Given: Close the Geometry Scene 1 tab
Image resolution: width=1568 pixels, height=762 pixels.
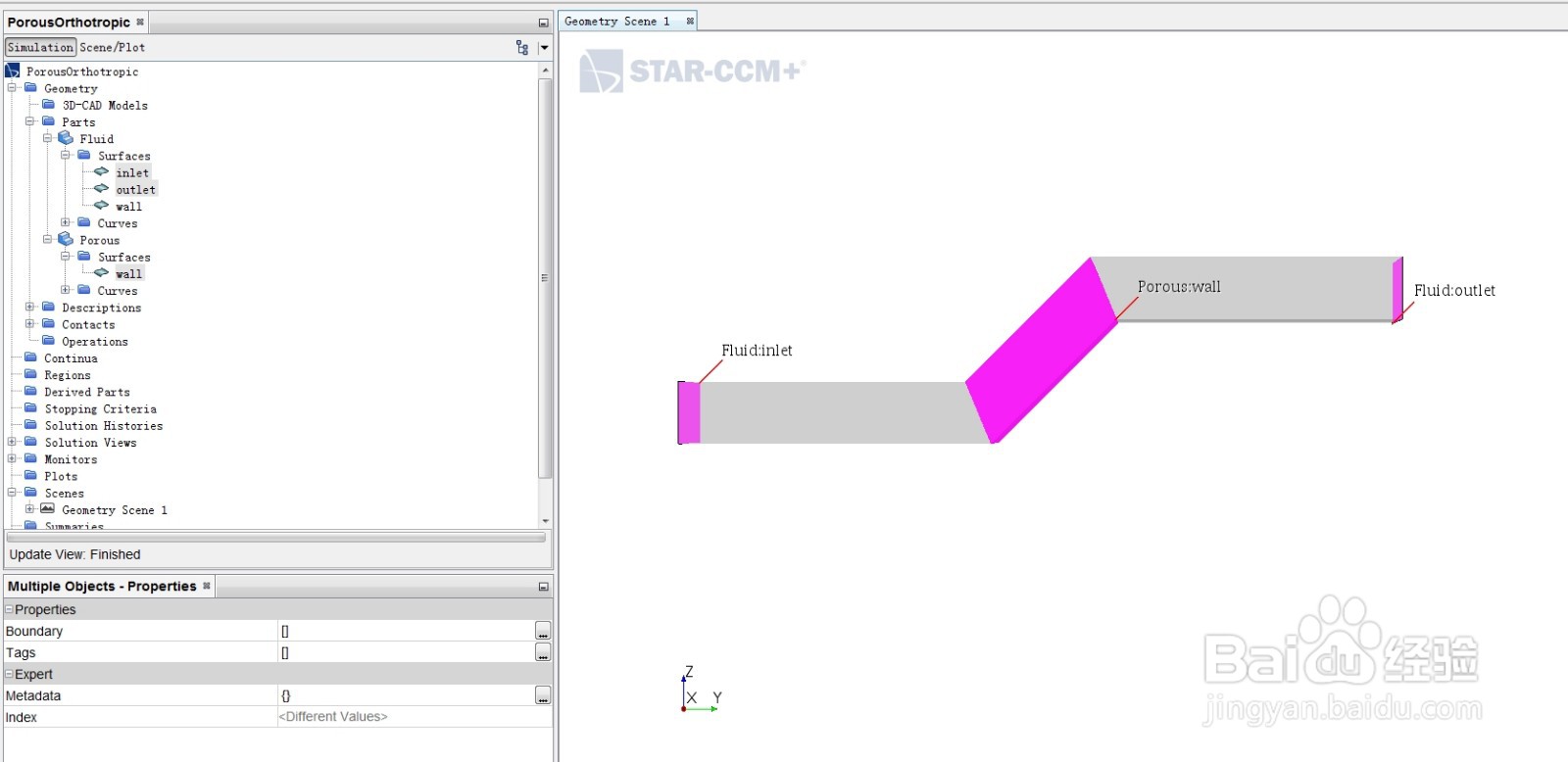Looking at the screenshot, I should click(x=690, y=21).
